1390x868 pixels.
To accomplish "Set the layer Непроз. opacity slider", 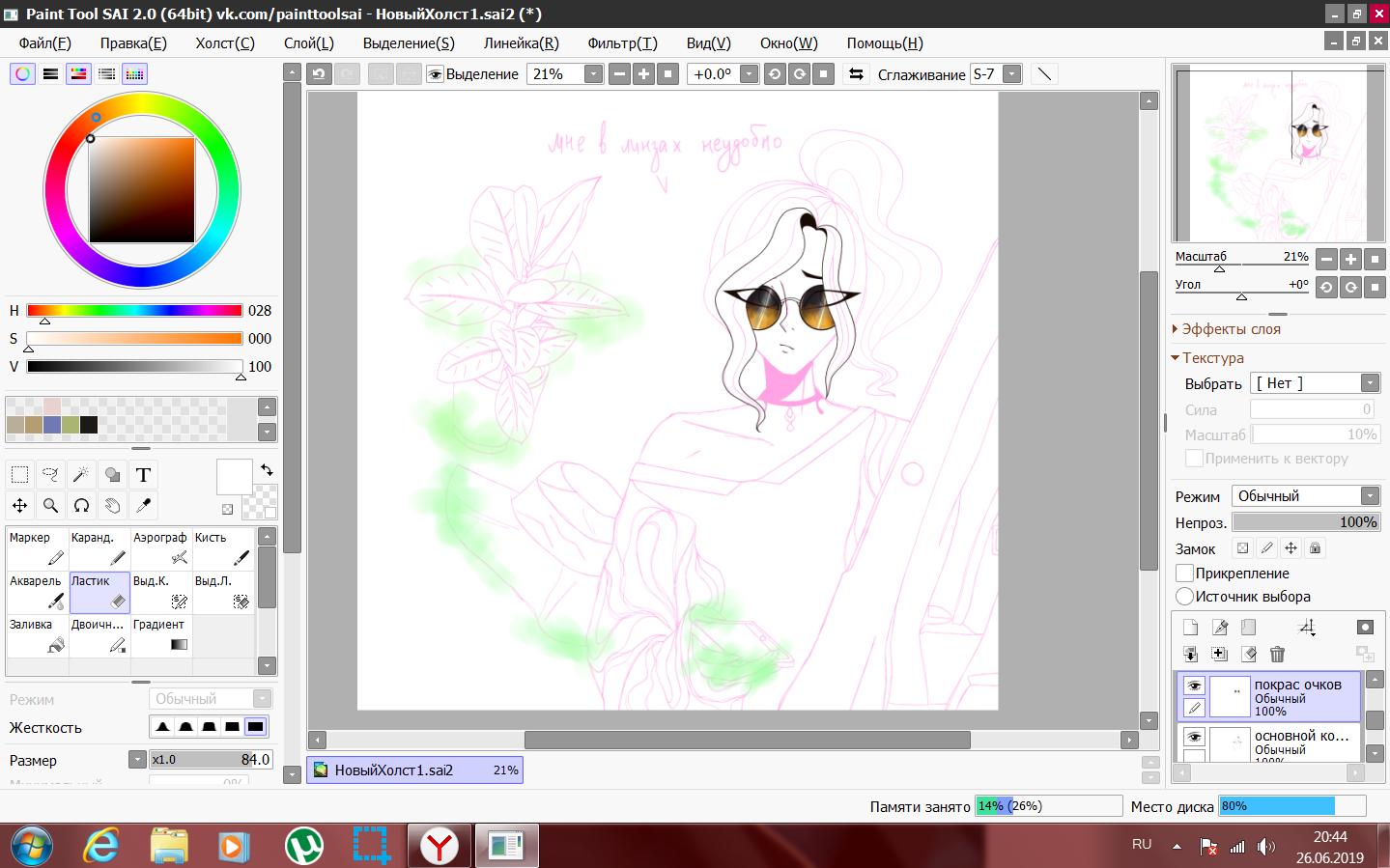I will pyautogui.click(x=1306, y=522).
